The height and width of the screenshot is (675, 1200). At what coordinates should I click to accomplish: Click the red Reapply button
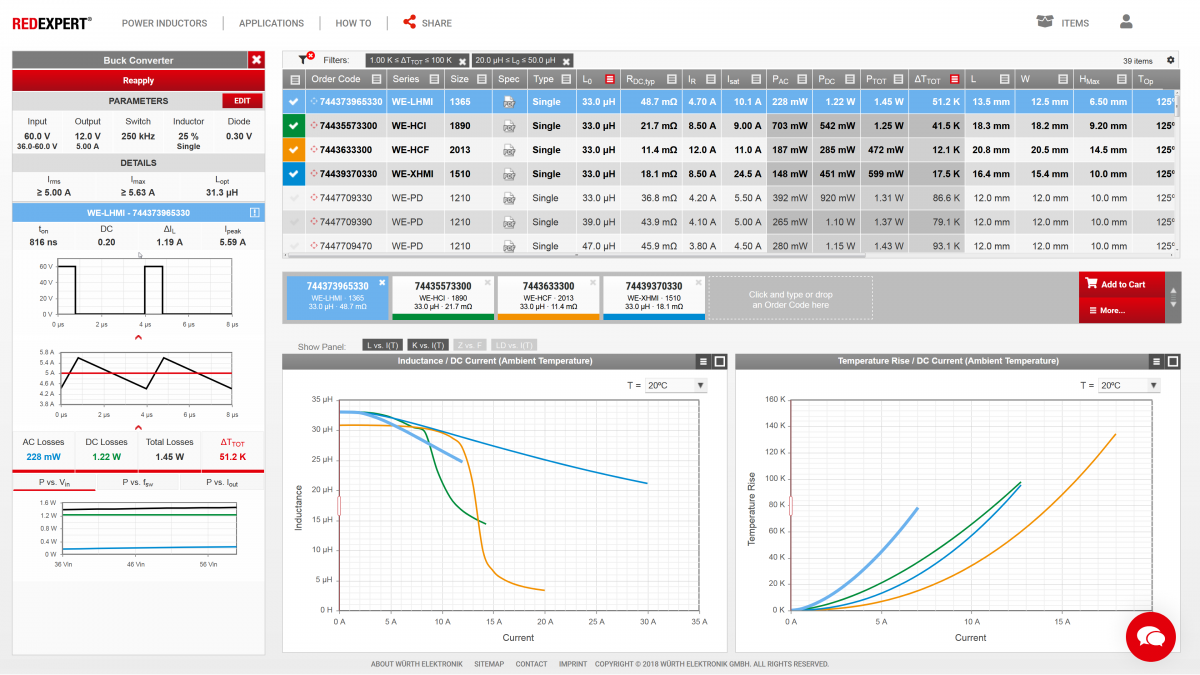tap(138, 80)
